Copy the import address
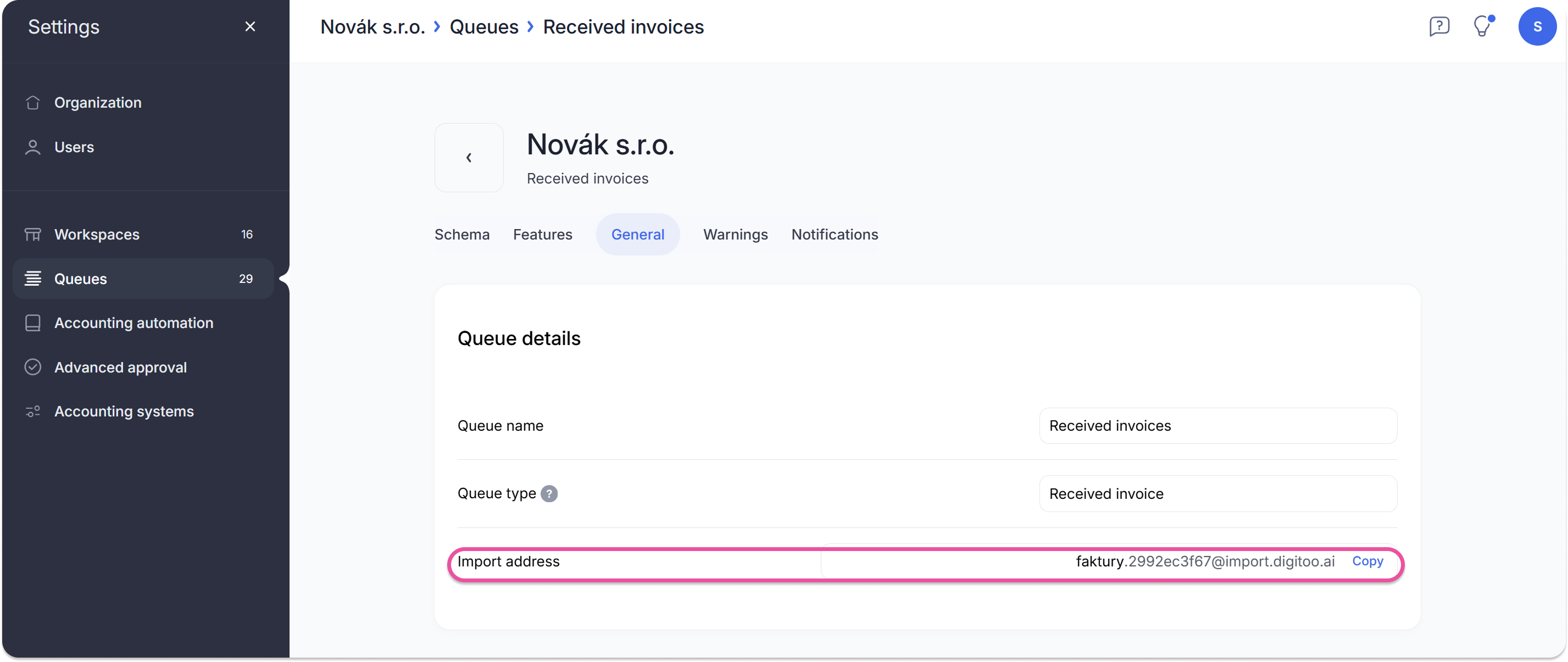Image resolution: width=1568 pixels, height=662 pixels. [x=1367, y=561]
